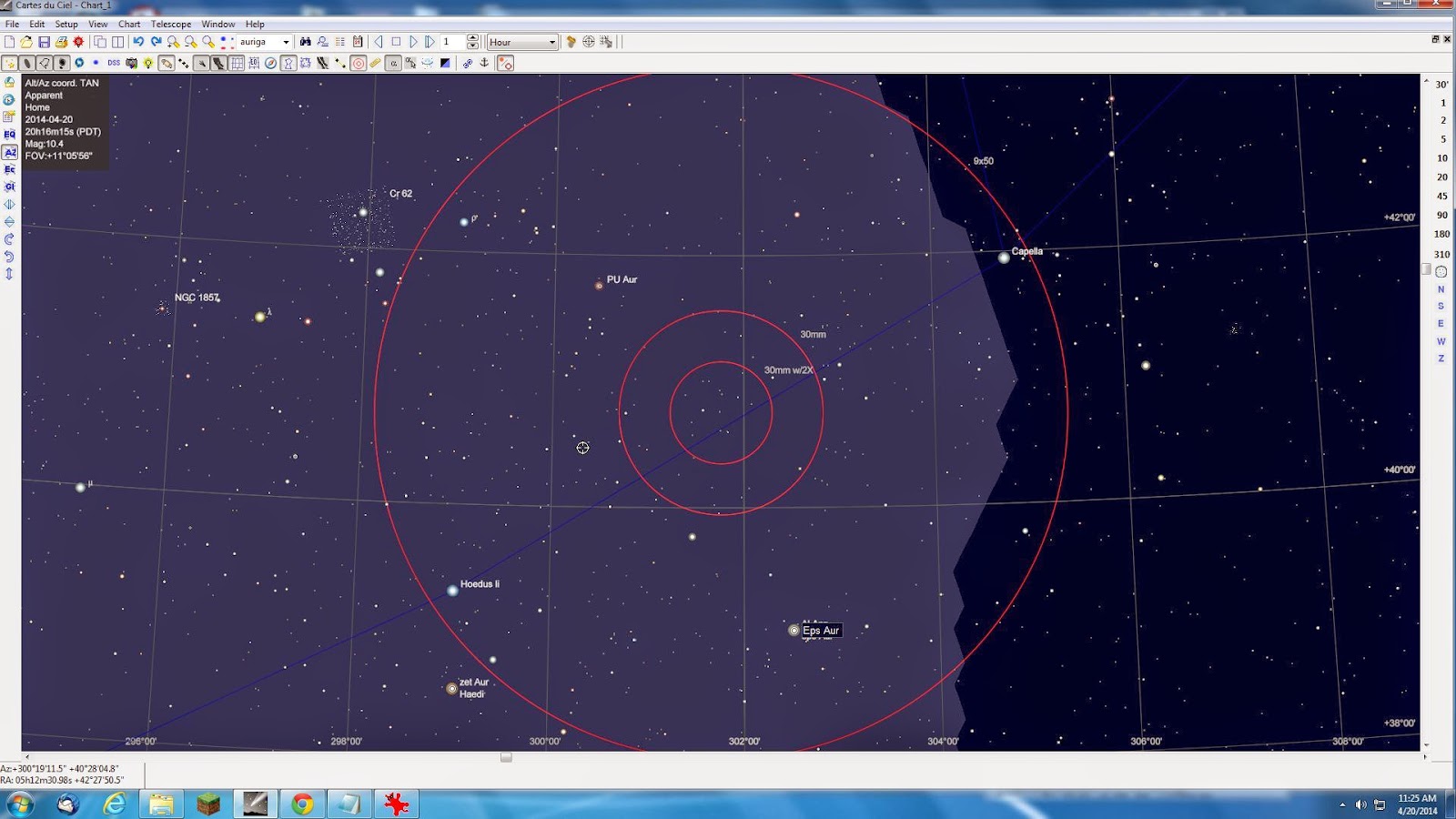Step time forward with the right triangle
Image resolution: width=1456 pixels, height=819 pixels.
(x=413, y=42)
